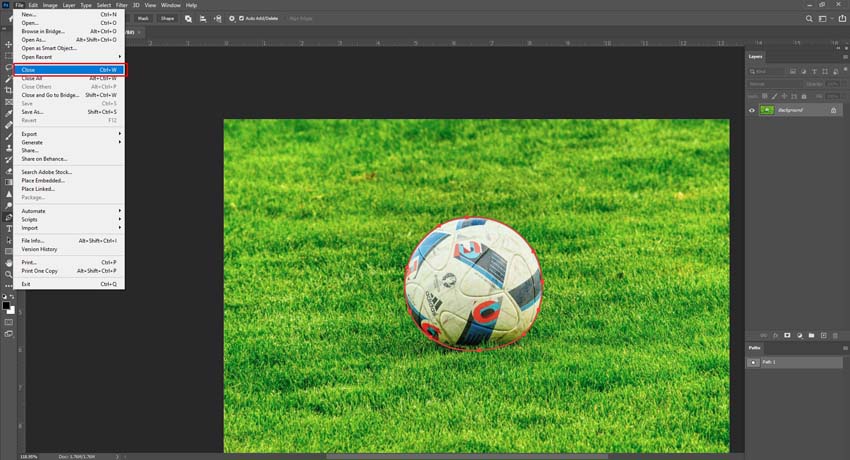Image resolution: width=850 pixels, height=460 pixels.
Task: Open path arrangement icon in options bar
Action: [x=217, y=18]
